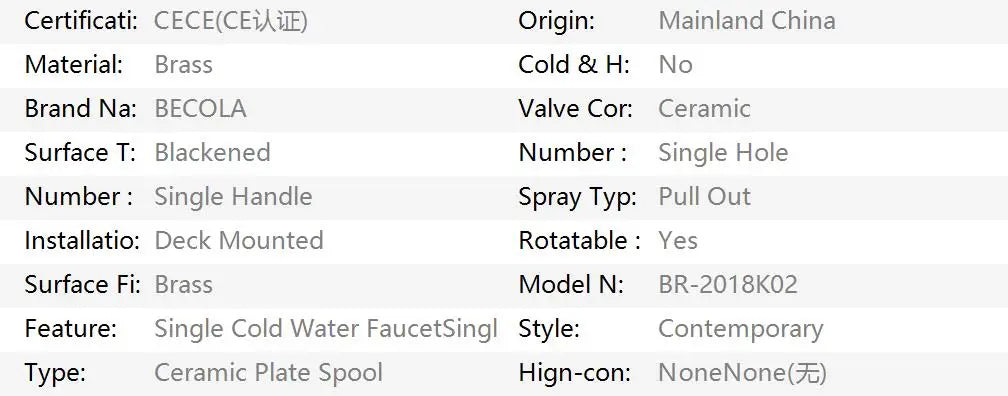Select the BR-2018K02 model number

(x=728, y=284)
